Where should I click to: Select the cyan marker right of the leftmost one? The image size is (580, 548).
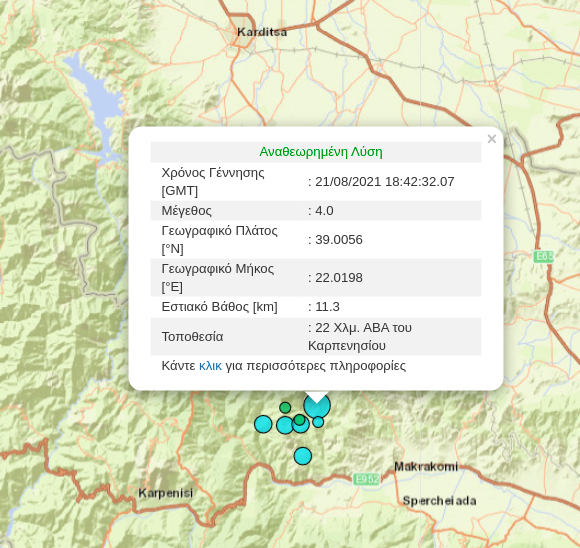[284, 426]
